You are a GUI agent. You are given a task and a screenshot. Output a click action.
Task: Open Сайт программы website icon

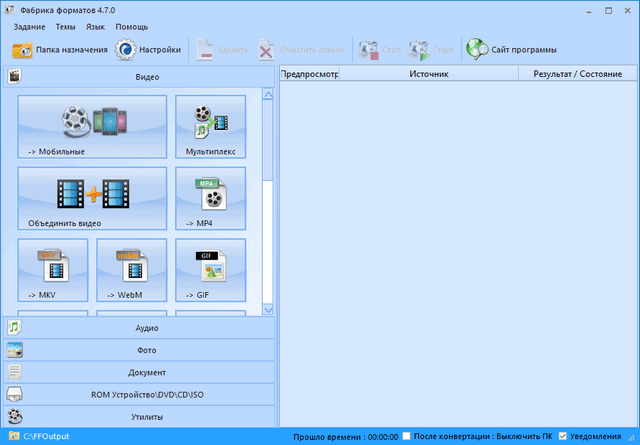pyautogui.click(x=477, y=49)
